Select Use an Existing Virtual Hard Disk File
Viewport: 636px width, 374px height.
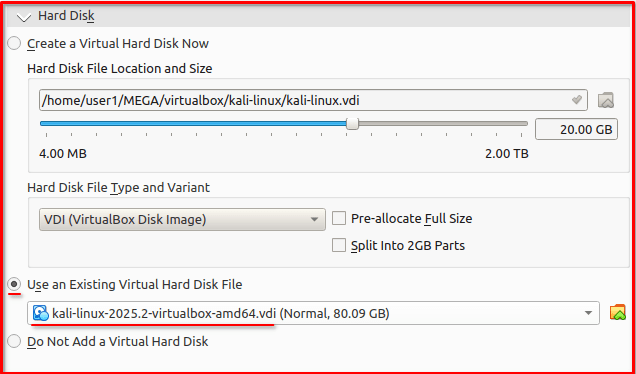(x=14, y=284)
